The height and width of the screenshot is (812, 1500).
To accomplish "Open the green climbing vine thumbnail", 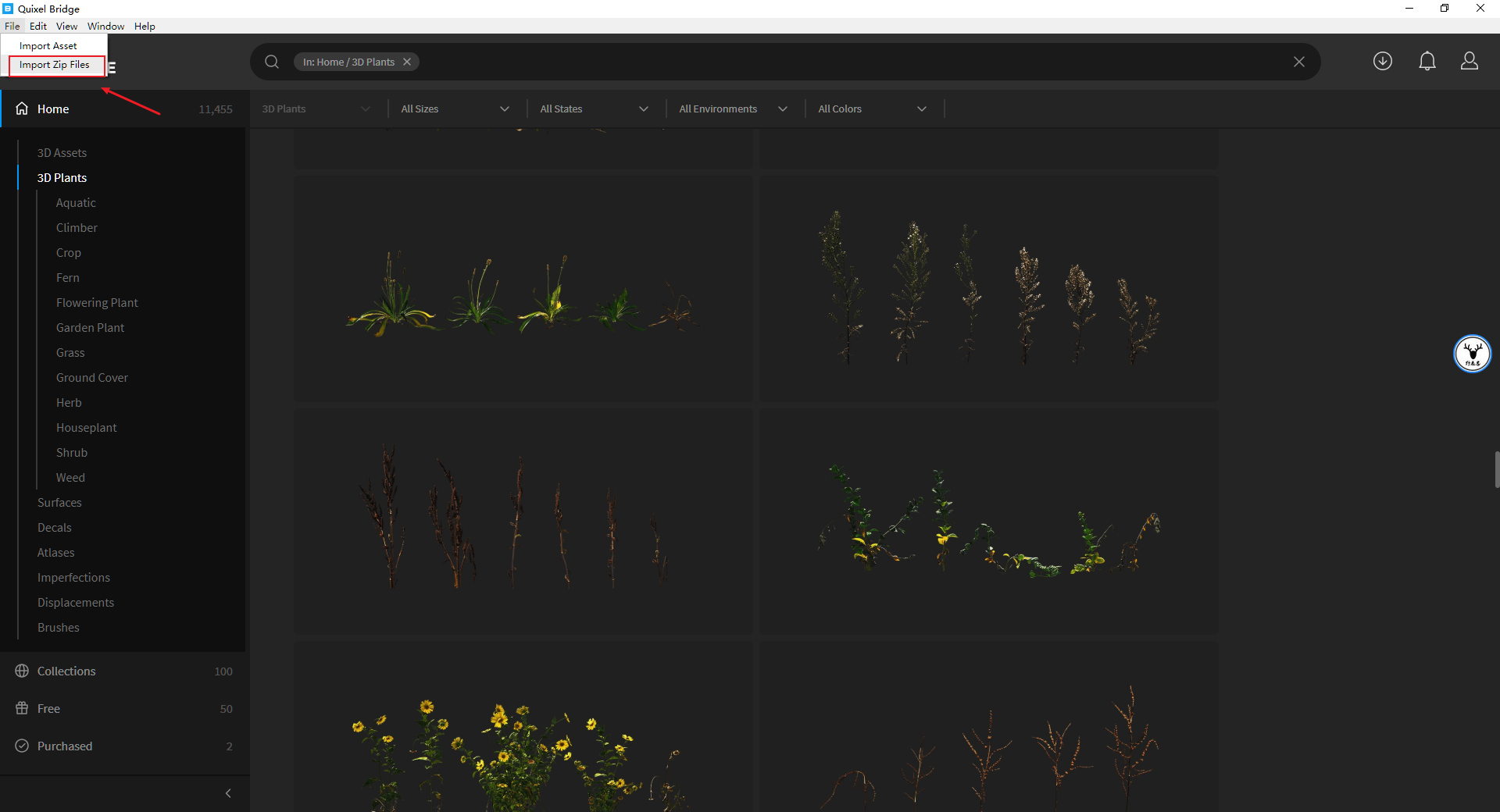I will pyautogui.click(x=988, y=521).
